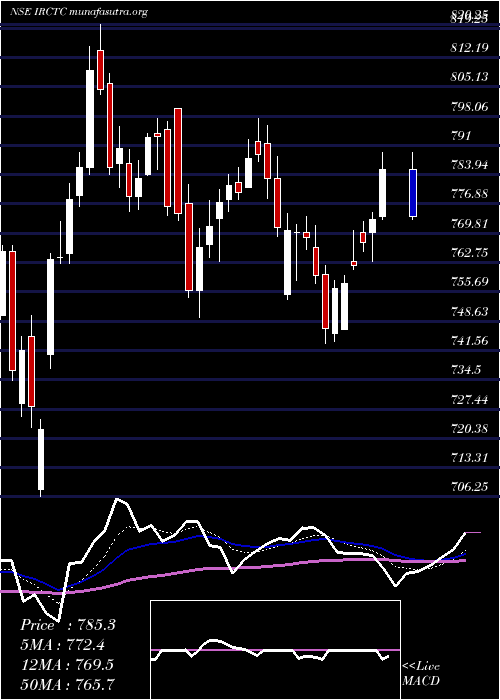Screen dimensions: 500x700
Task: Click the 805.13 price axis label
Action: coord(470,77)
